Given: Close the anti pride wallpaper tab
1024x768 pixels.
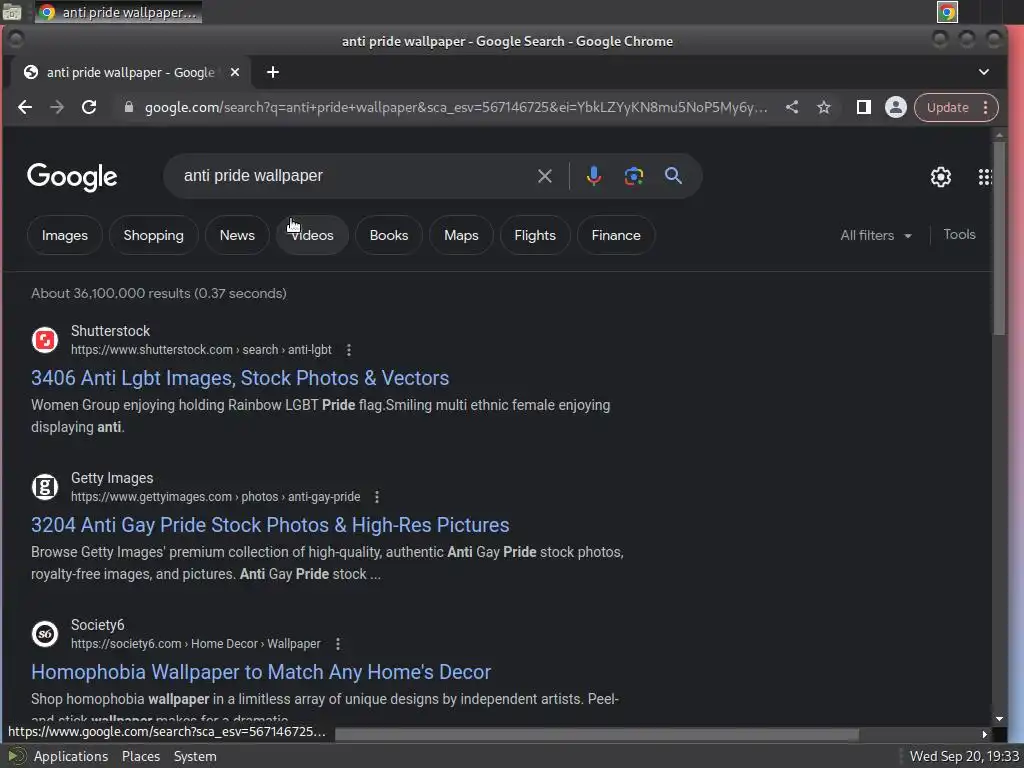Looking at the screenshot, I should click(235, 72).
